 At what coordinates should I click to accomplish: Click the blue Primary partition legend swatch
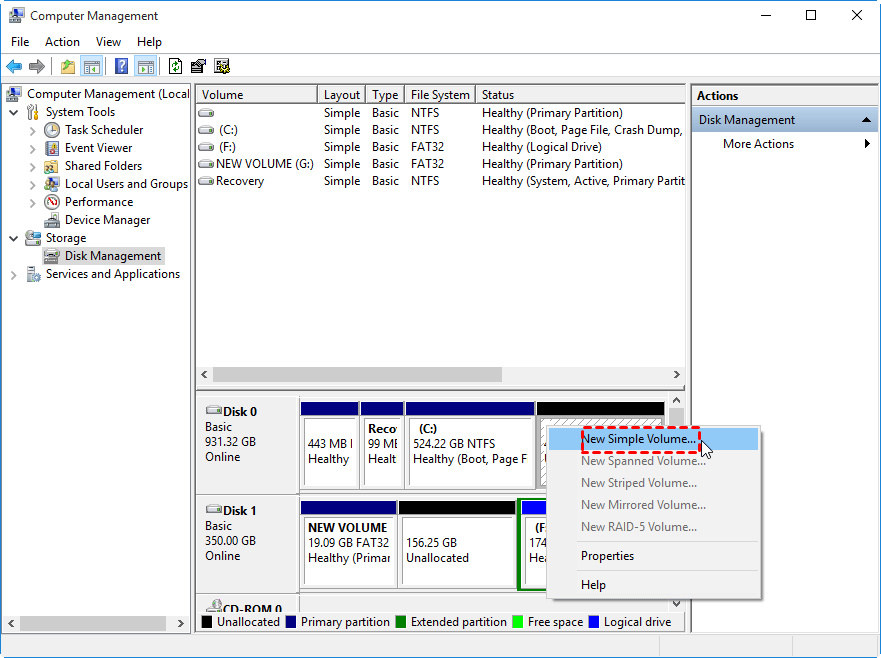coord(291,622)
